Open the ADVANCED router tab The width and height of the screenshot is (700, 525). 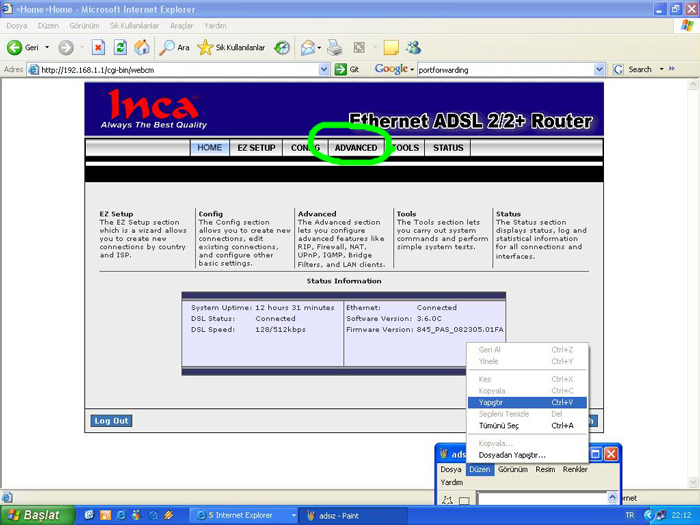coord(356,148)
